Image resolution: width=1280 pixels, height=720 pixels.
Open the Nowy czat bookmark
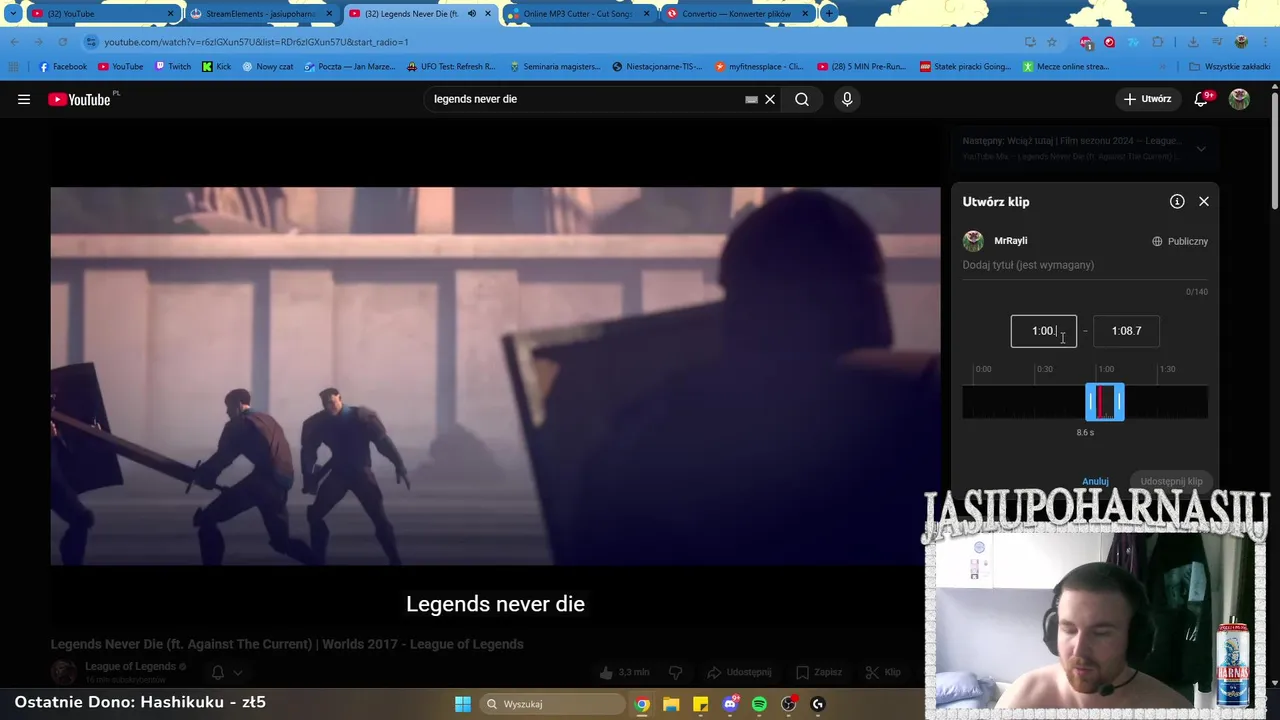267,67
